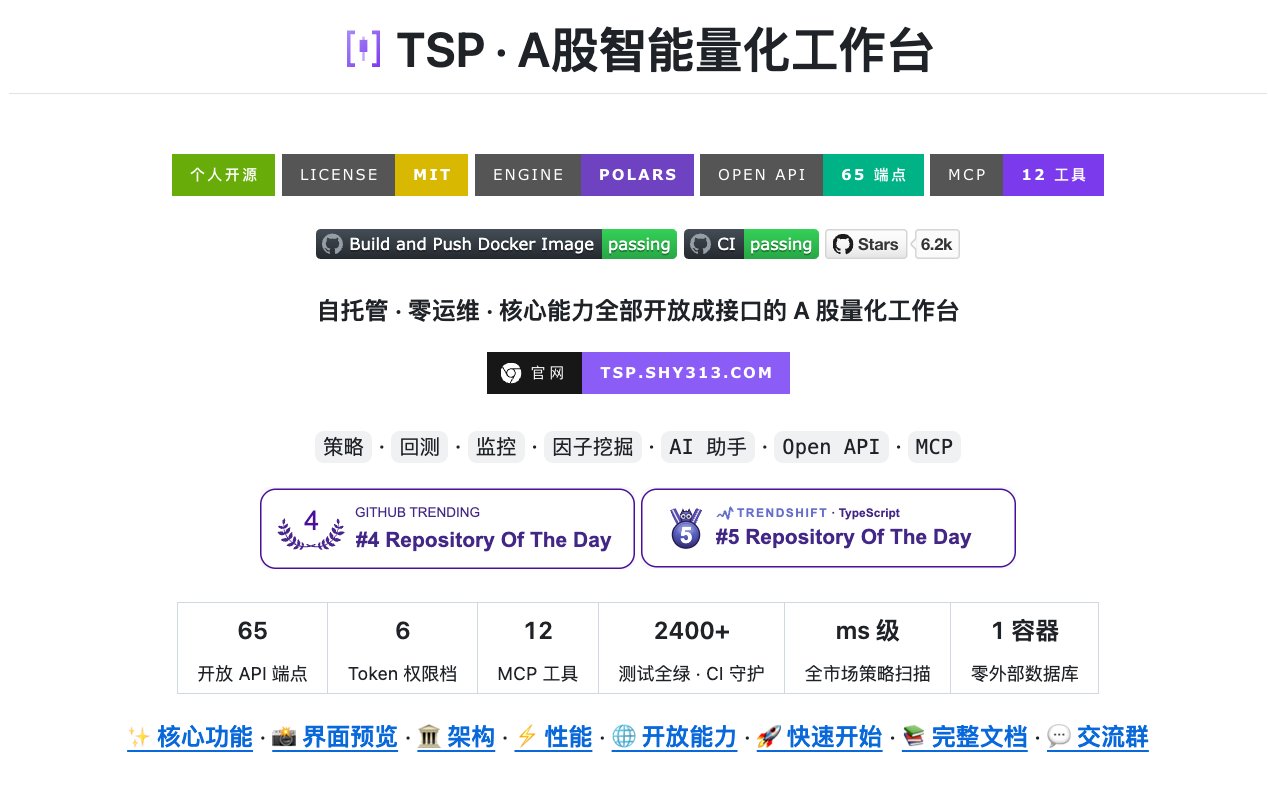Screen dimensions: 1268x790
Task: Click the TSP · A股智能量化工作台 heading
Action: (x=665, y=51)
